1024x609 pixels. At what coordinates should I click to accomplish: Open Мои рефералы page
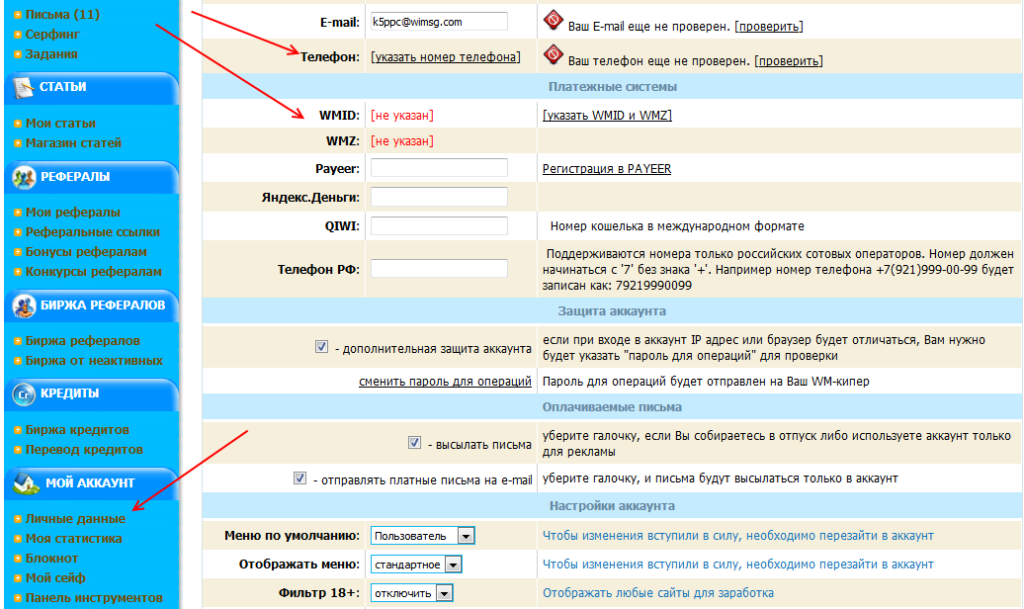72,212
